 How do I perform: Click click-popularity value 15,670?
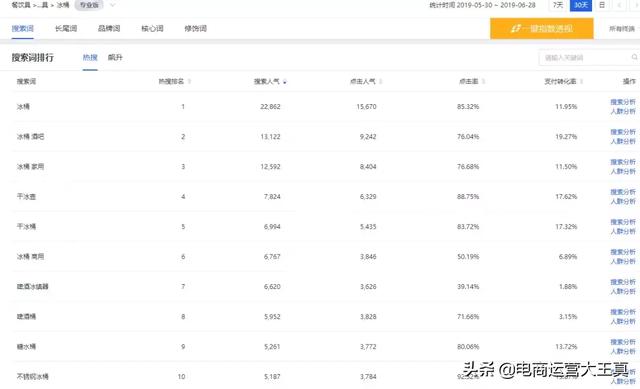pyautogui.click(x=366, y=107)
